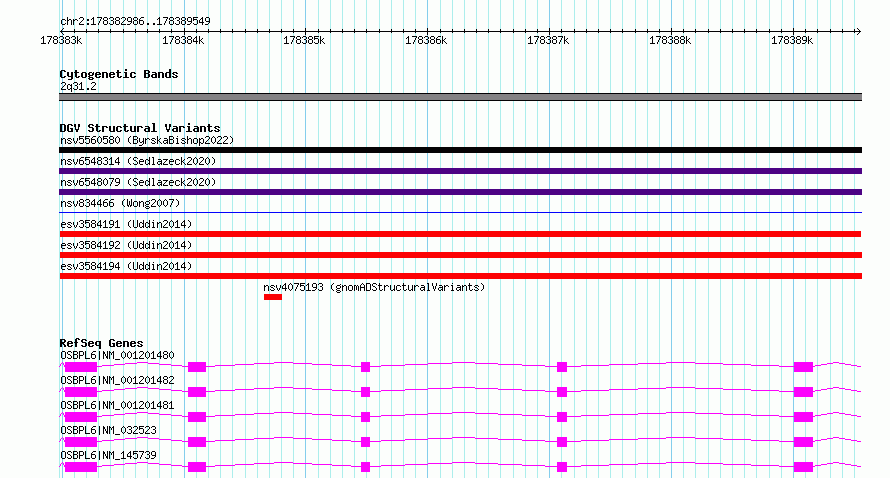The image size is (890, 478).
Task: Select the 178384k ruler position label
Action: [183, 40]
